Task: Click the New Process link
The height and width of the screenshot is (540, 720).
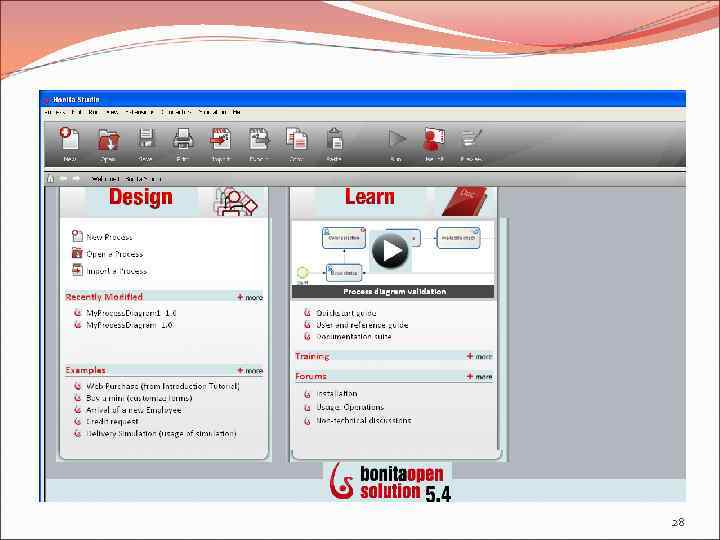Action: (109, 237)
